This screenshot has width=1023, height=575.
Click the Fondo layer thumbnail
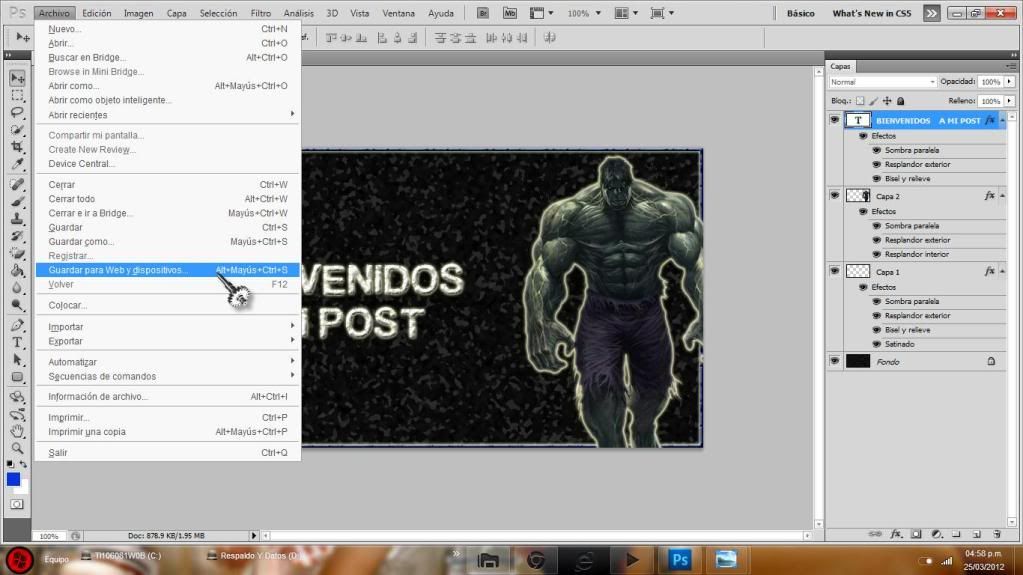(858, 361)
